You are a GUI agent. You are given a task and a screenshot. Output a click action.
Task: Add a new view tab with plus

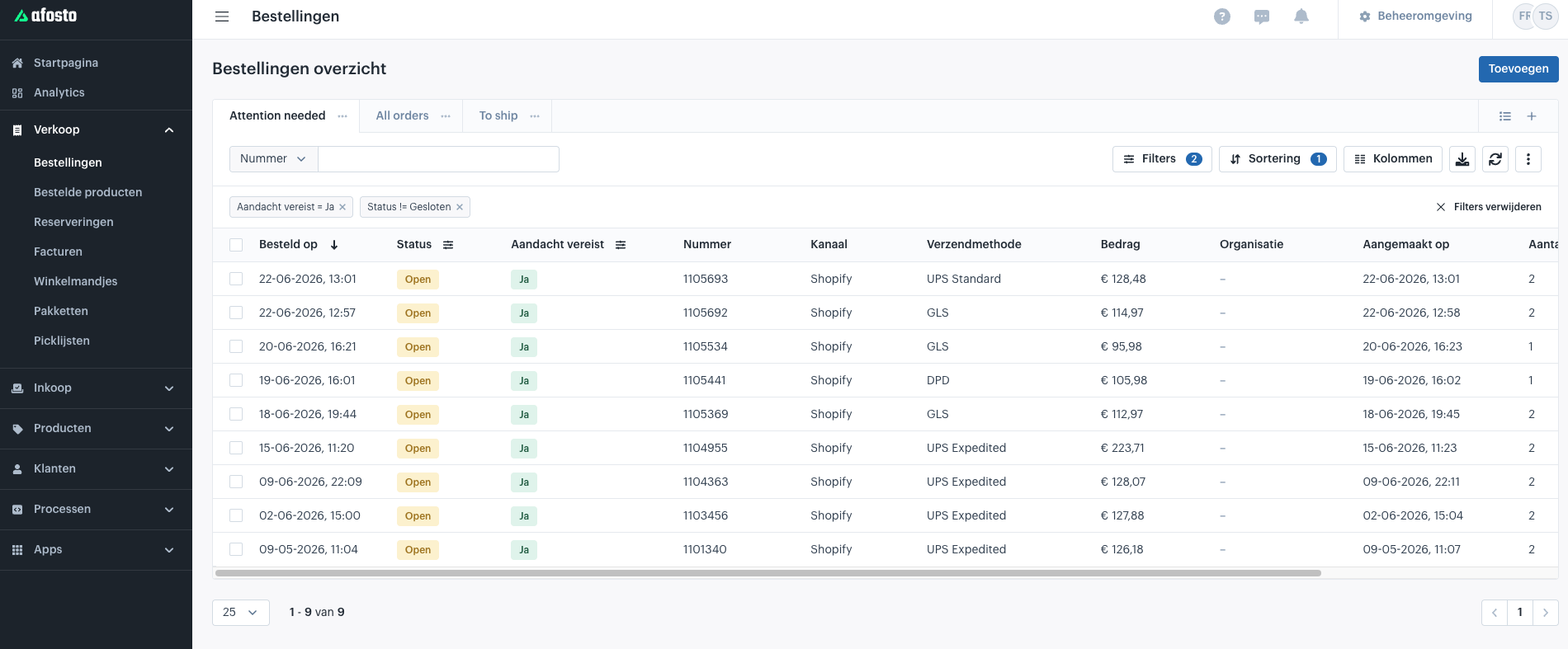tap(1532, 116)
